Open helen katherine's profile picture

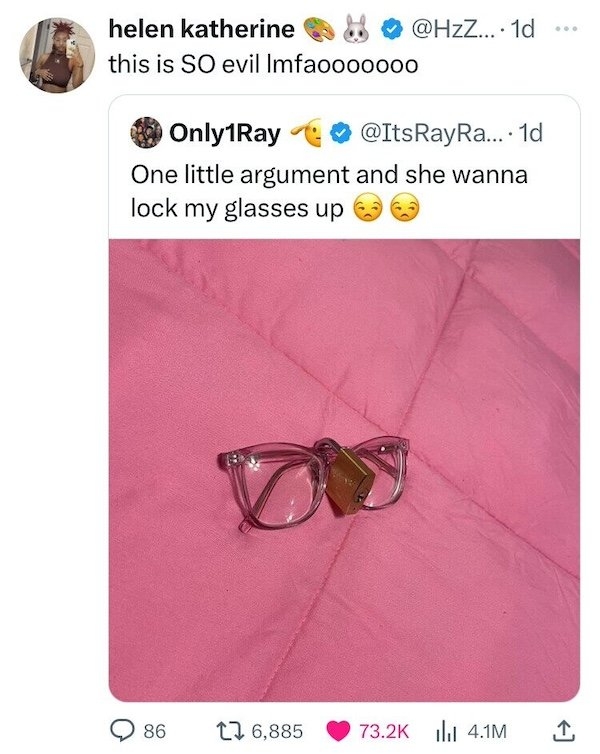(57, 55)
